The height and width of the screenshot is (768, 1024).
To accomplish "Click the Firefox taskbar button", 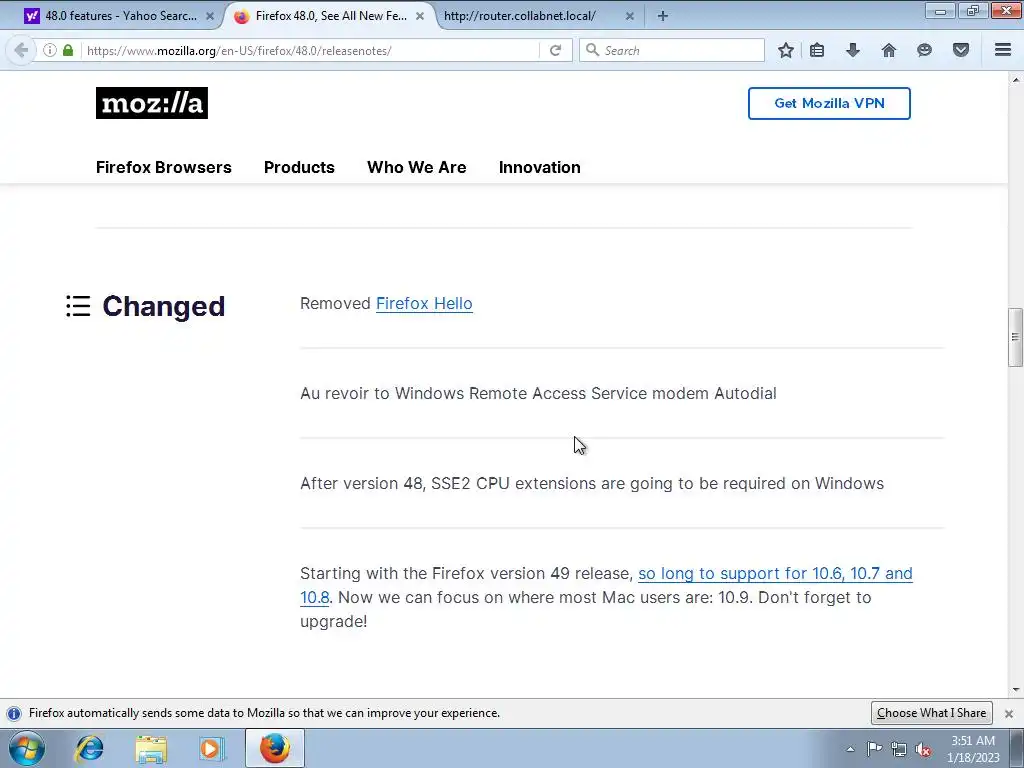I will click(x=275, y=748).
